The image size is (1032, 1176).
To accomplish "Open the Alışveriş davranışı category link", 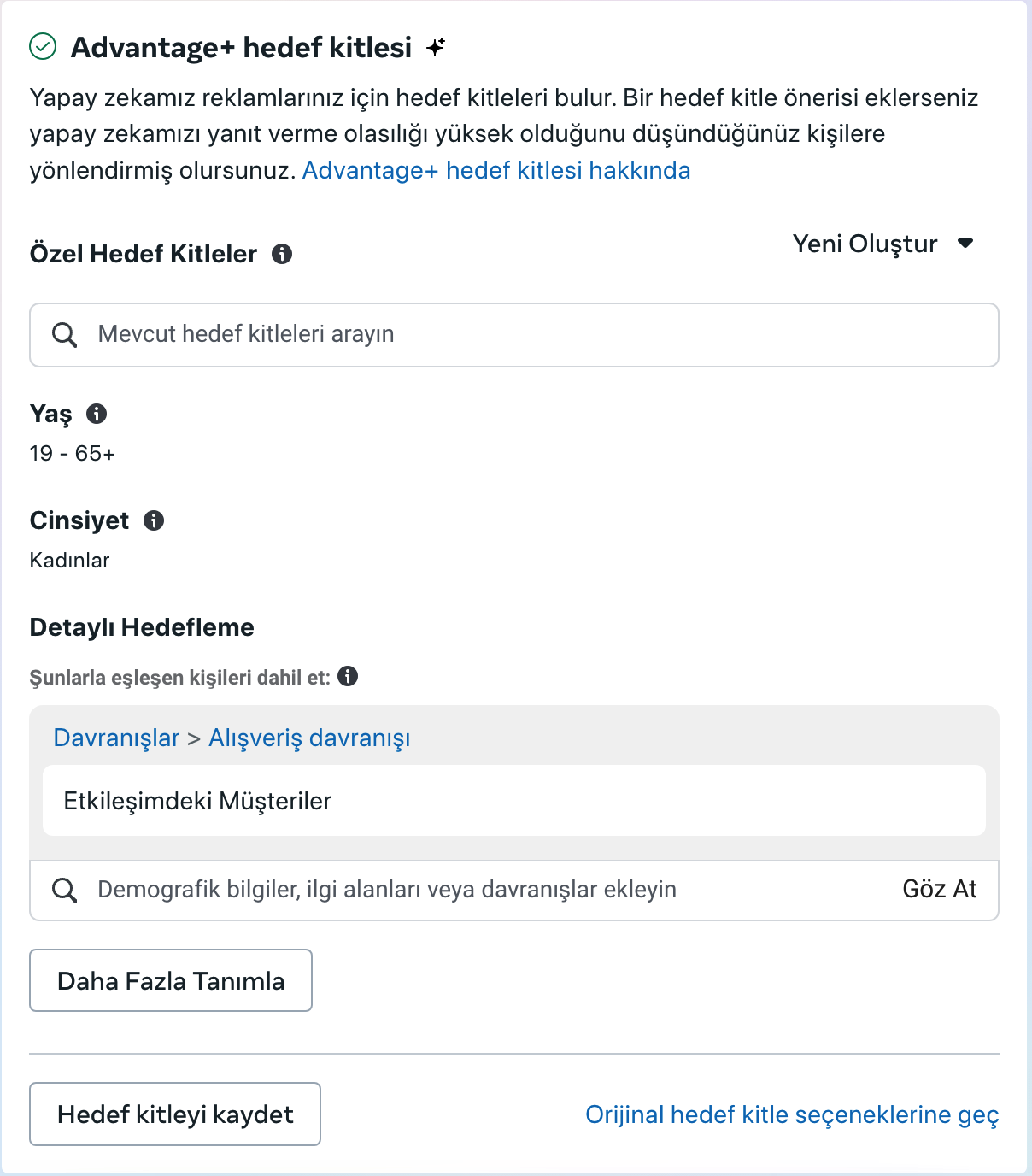I will tap(309, 738).
